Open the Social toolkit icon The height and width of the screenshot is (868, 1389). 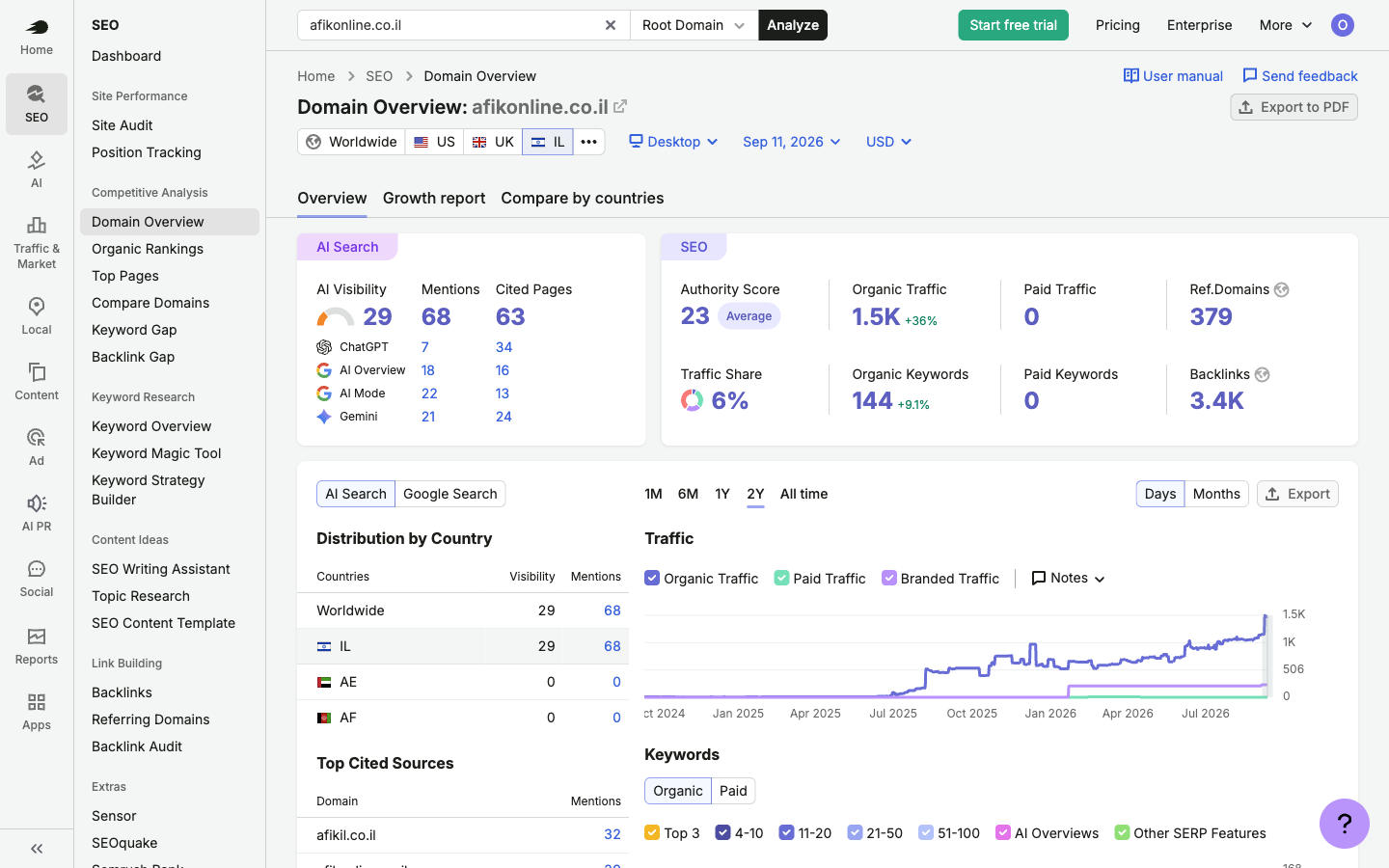point(37,578)
